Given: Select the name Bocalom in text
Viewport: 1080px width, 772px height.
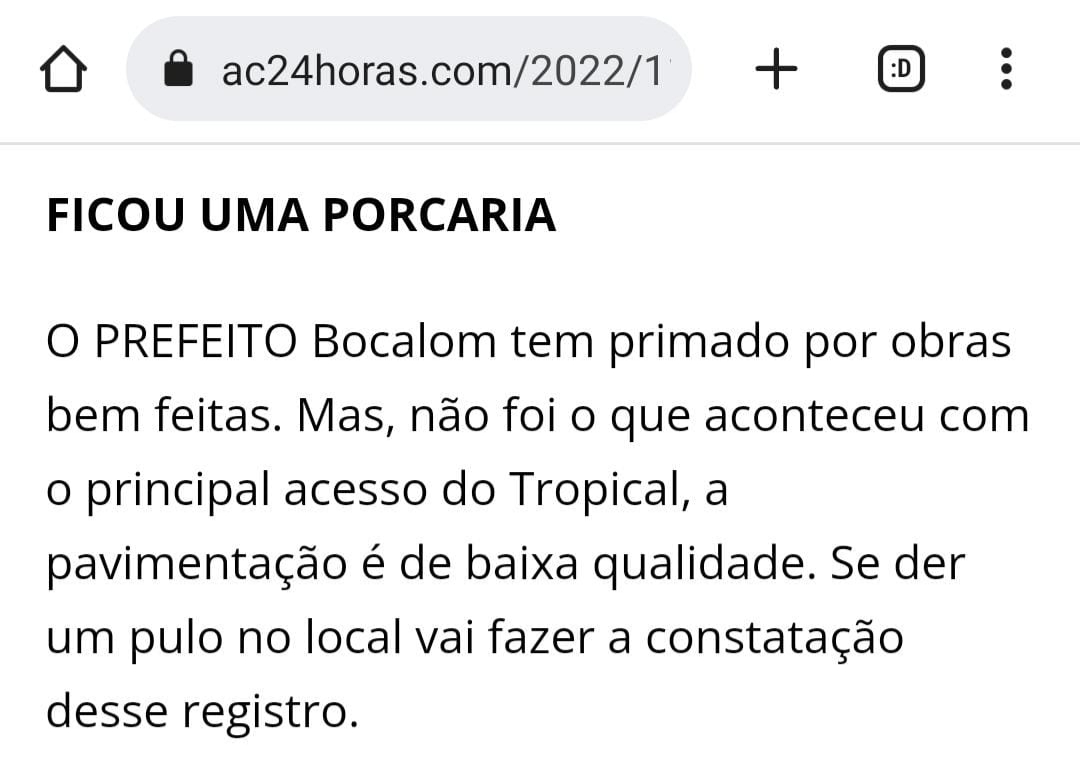Looking at the screenshot, I should 404,342.
